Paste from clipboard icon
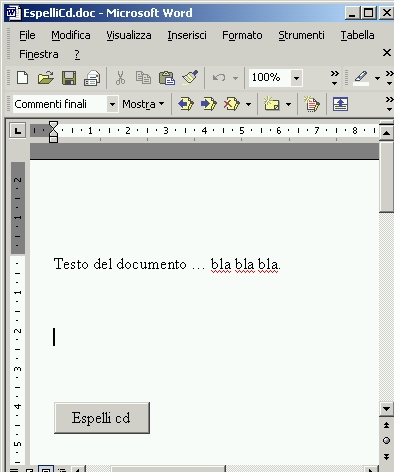394x472 pixels. click(x=167, y=78)
